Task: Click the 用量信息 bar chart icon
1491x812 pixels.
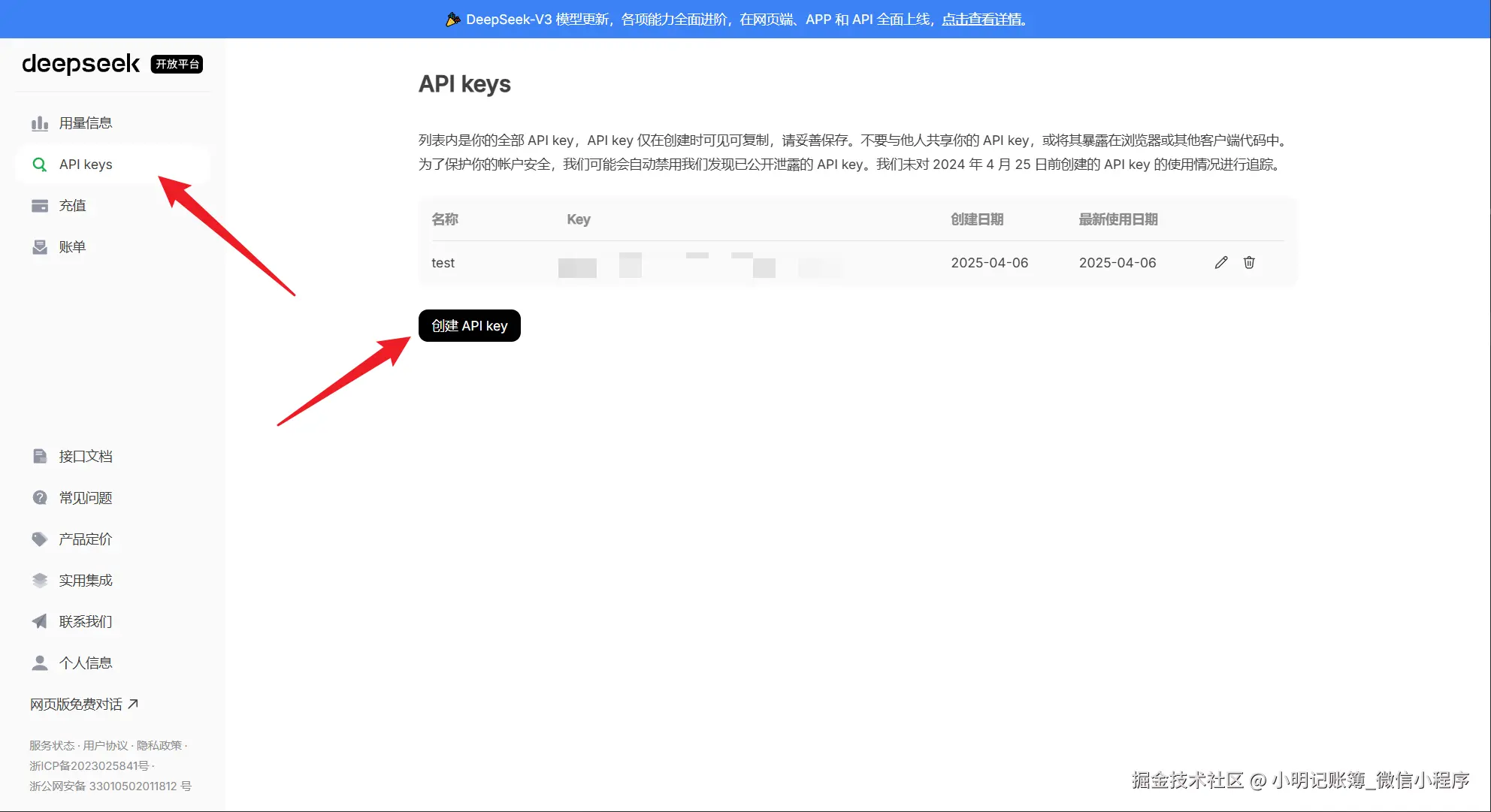Action: [40, 123]
